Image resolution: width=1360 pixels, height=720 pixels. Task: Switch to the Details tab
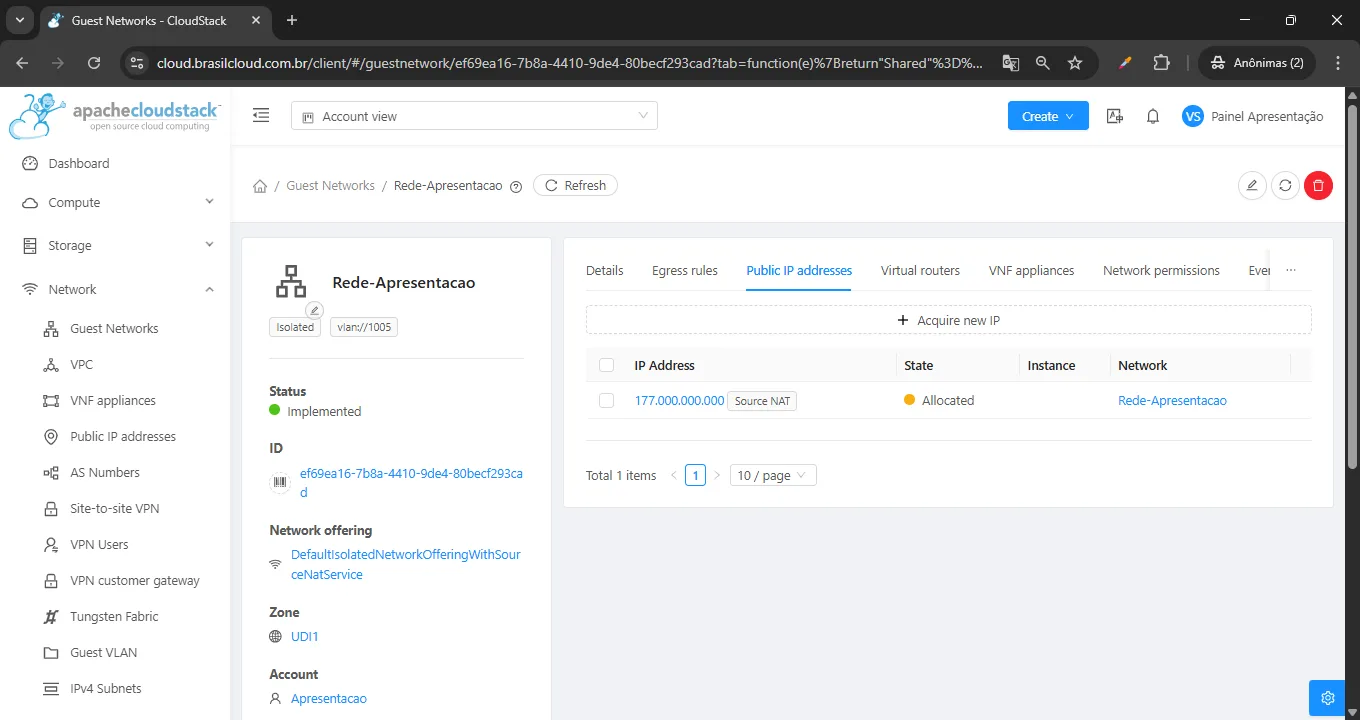(604, 270)
